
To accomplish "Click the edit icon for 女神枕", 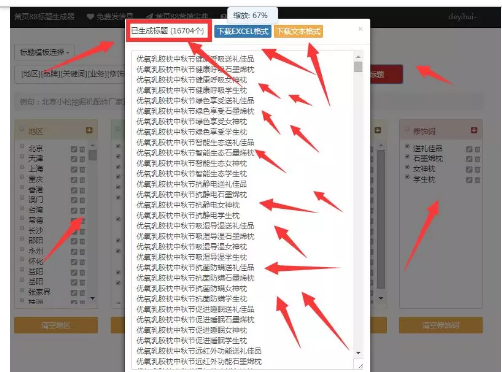I will (469, 170).
